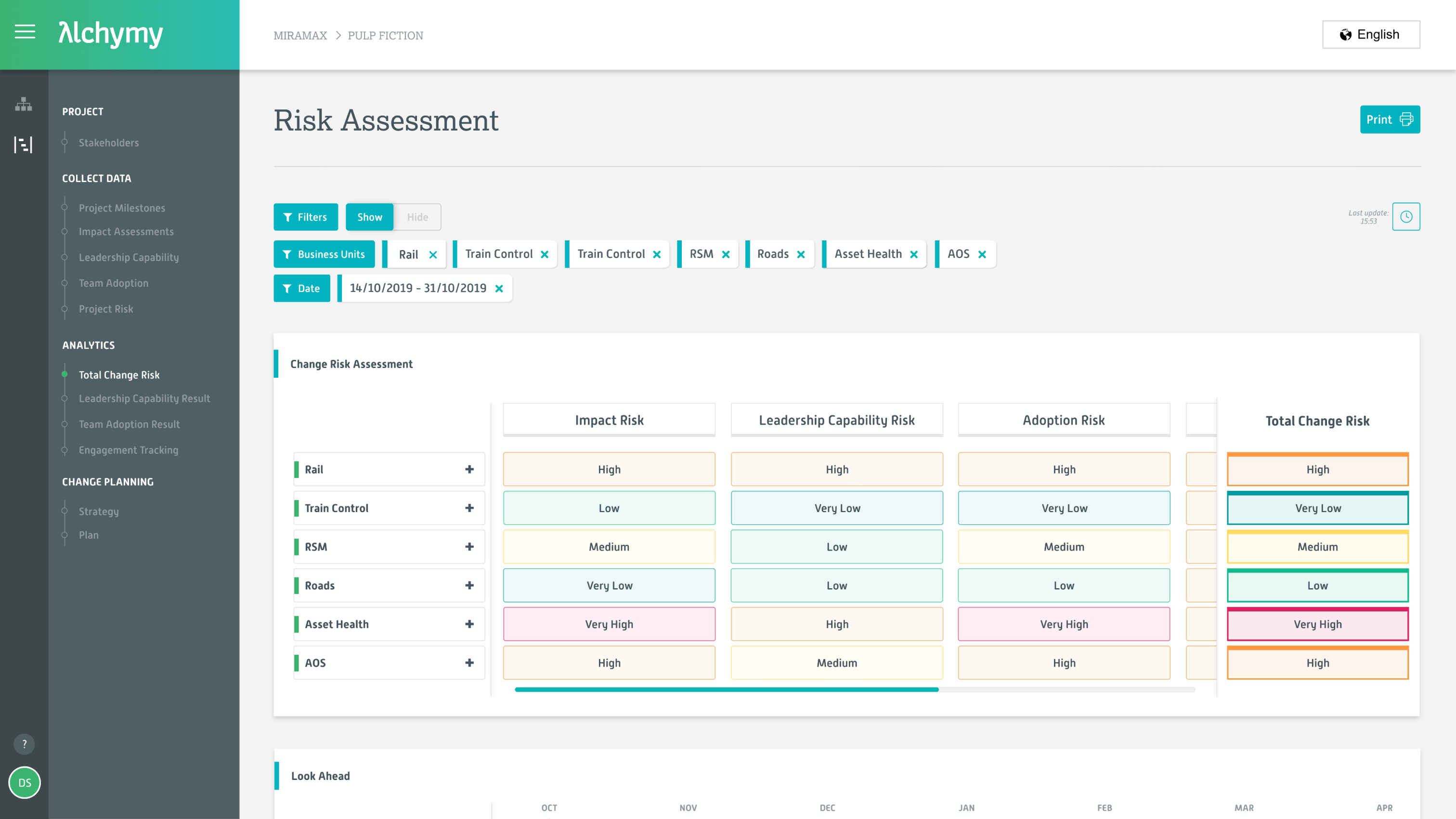Remove the date range filter
The width and height of the screenshot is (1456, 819).
tap(500, 288)
